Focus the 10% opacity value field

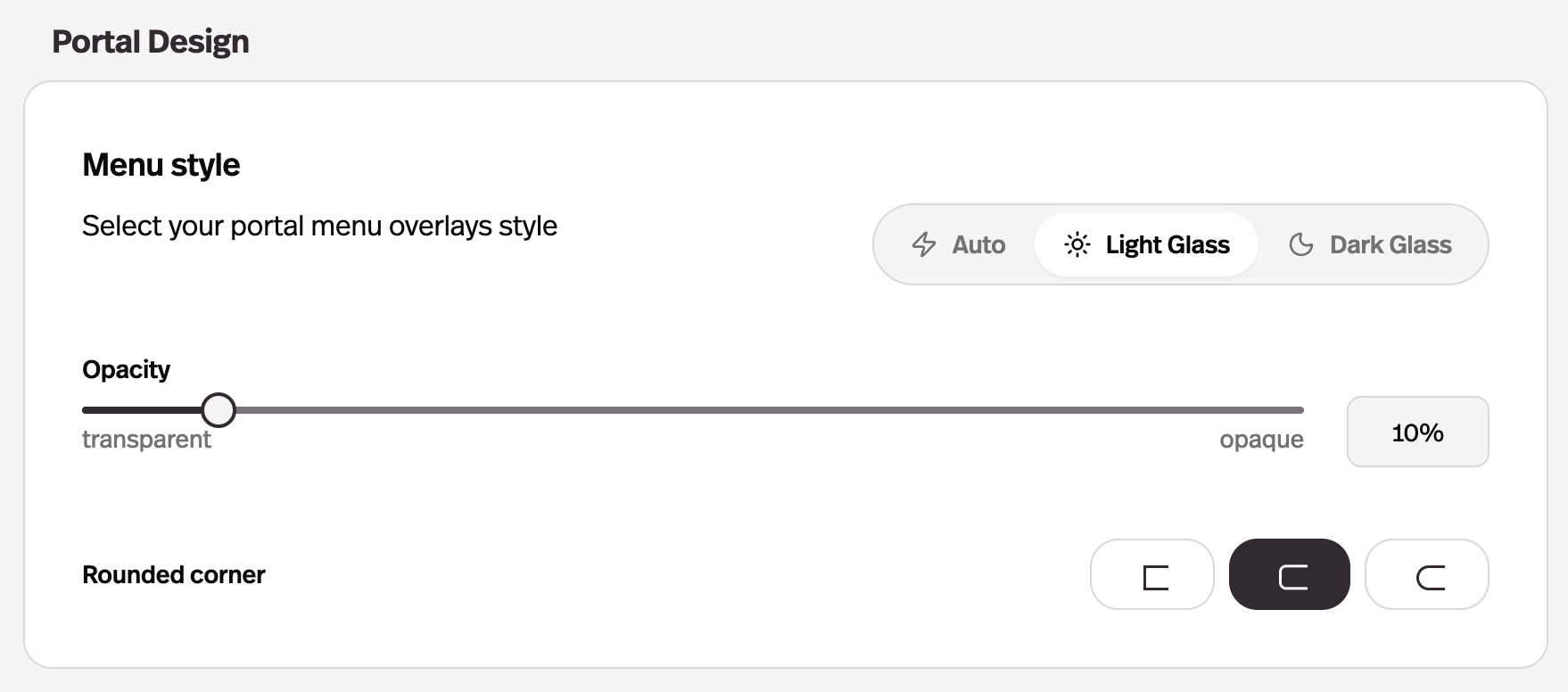[x=1417, y=432]
